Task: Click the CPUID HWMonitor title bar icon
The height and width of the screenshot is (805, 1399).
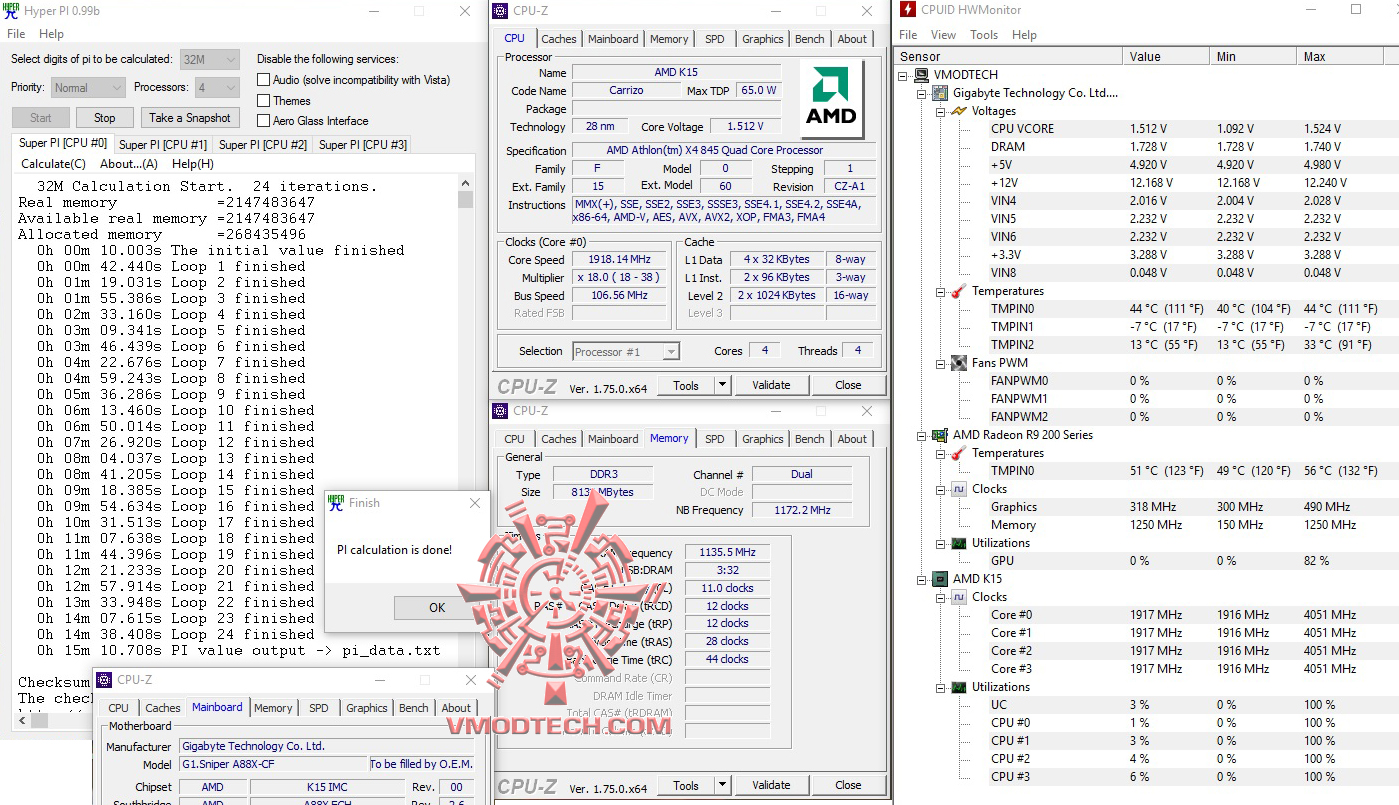Action: pyautogui.click(x=907, y=10)
